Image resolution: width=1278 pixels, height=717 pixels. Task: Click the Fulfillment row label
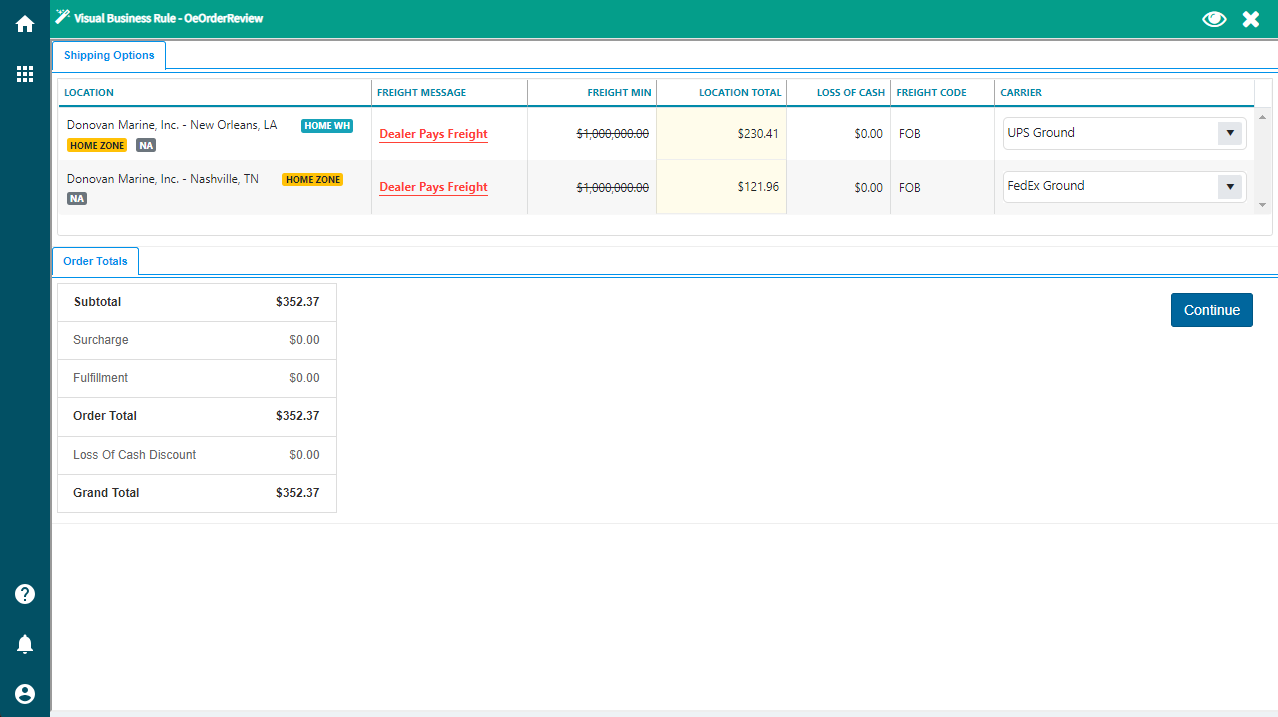[x=101, y=378]
